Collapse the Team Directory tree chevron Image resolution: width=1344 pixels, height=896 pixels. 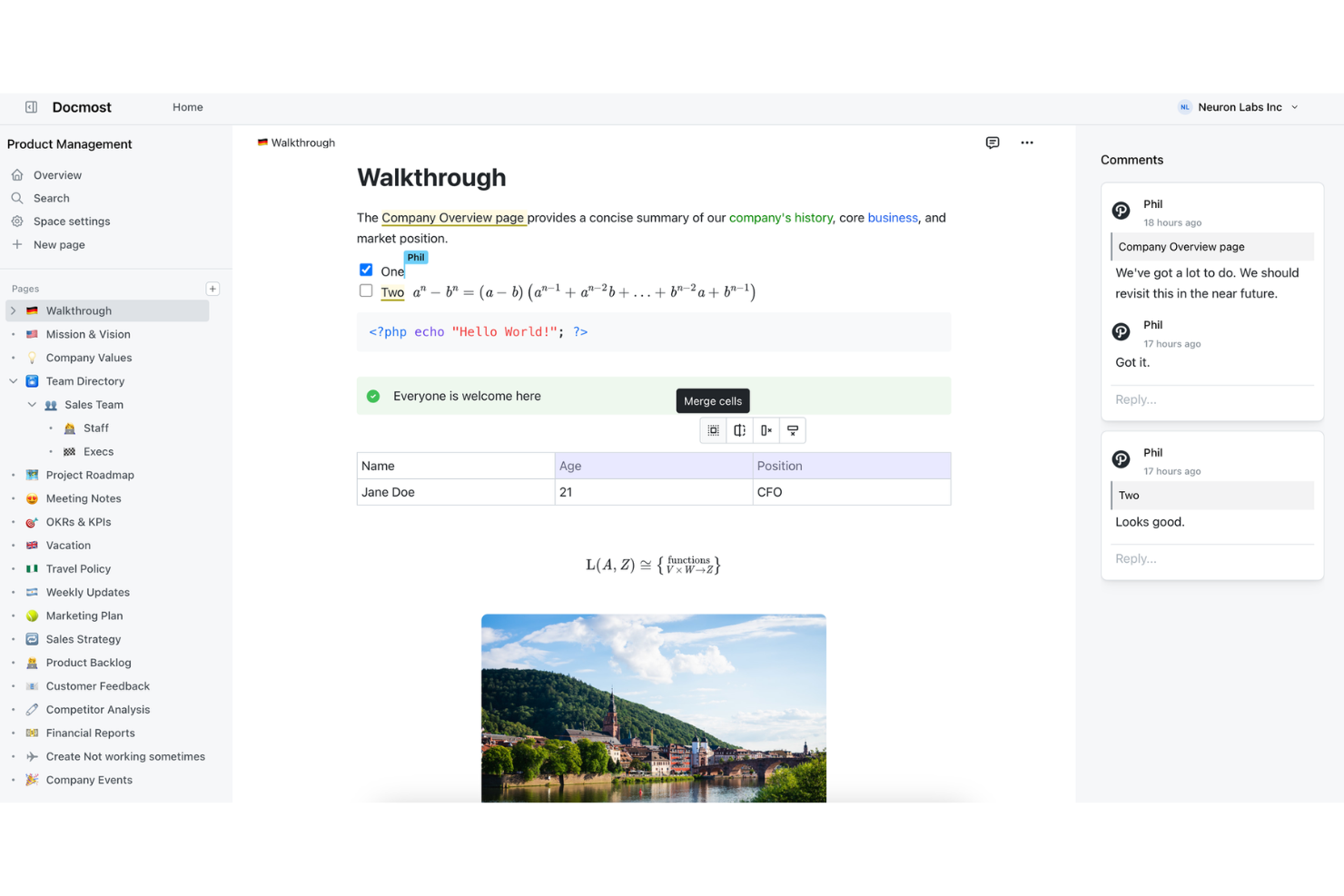click(x=14, y=381)
